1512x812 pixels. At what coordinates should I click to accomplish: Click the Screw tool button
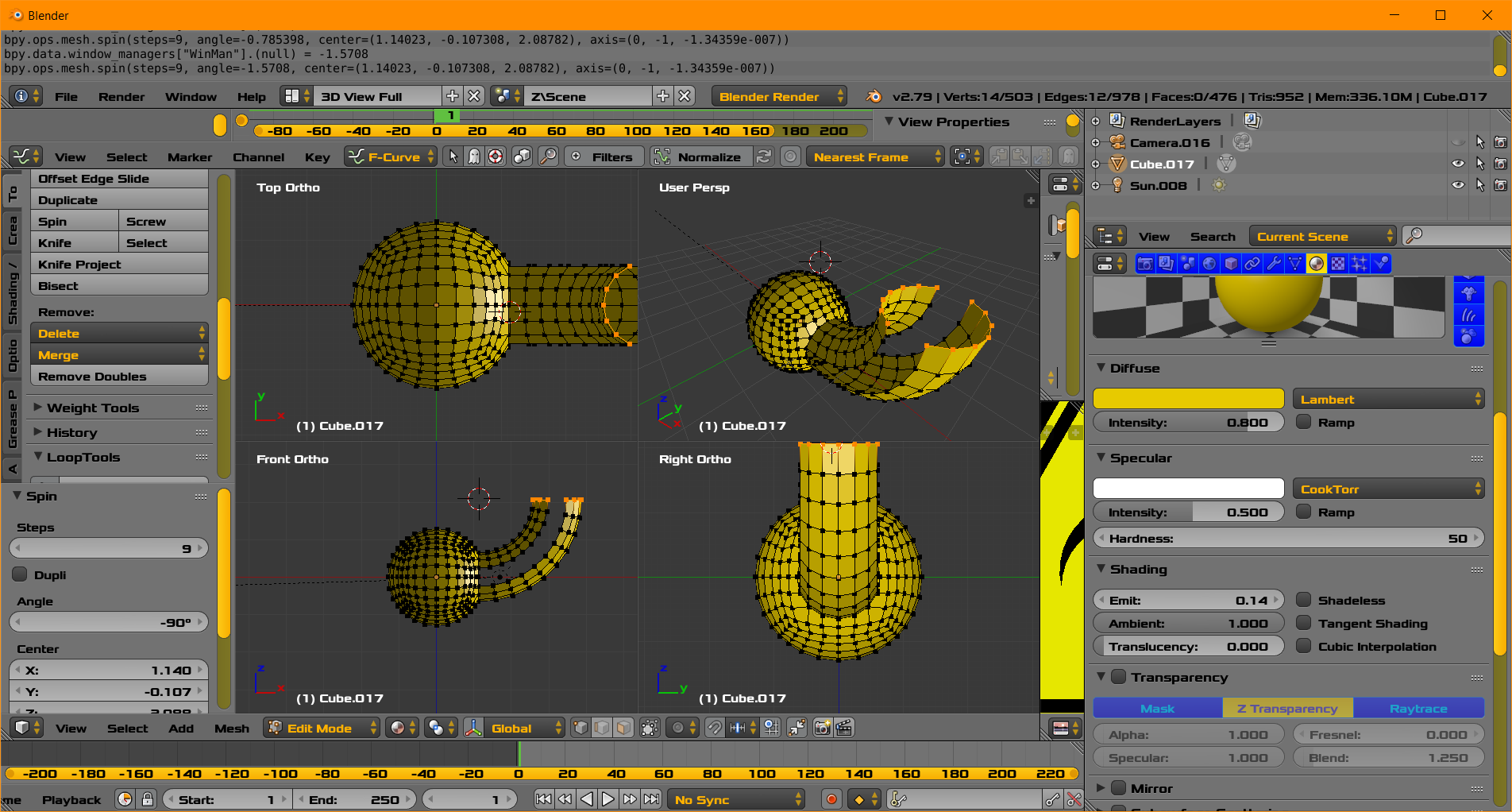point(164,221)
